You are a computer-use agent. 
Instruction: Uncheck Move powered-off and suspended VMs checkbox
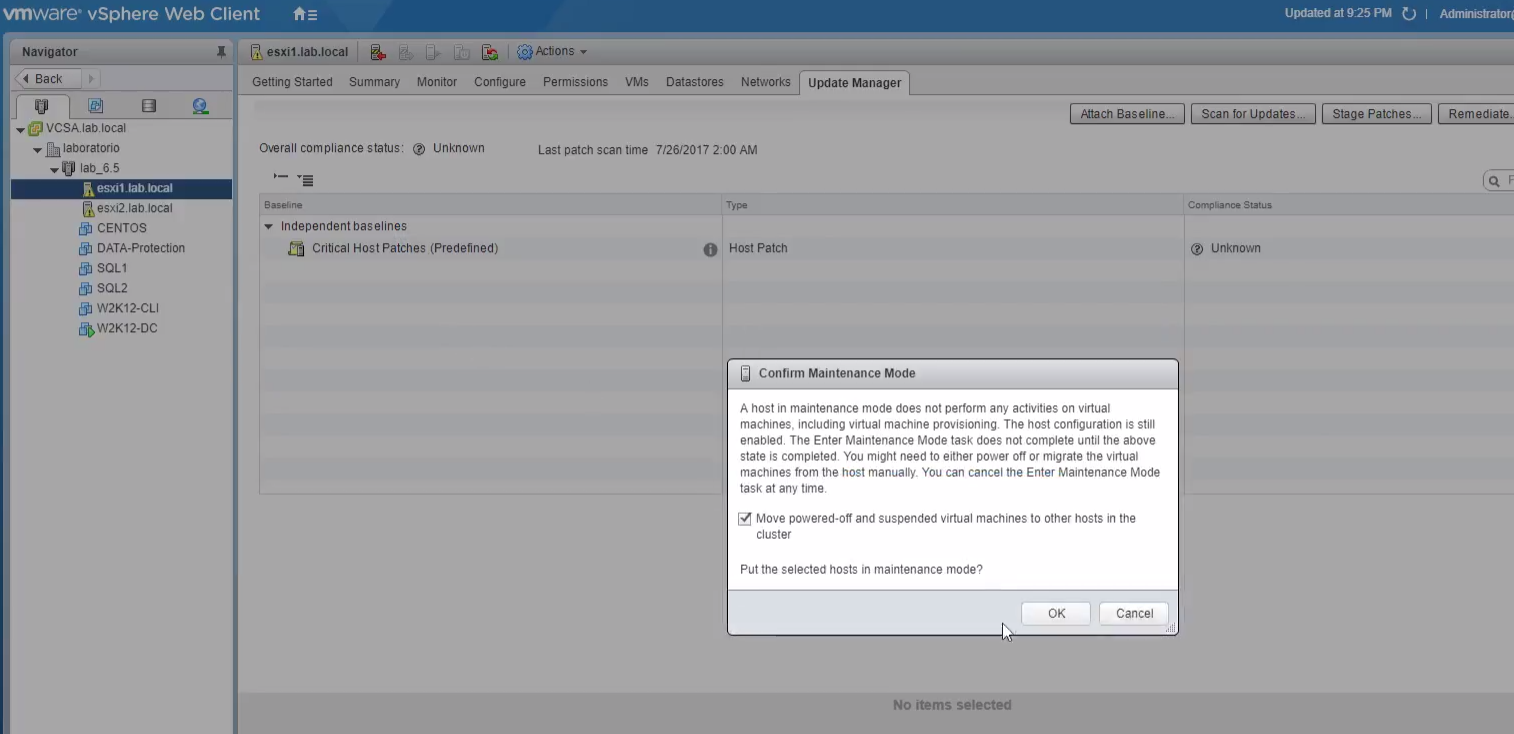pyautogui.click(x=745, y=519)
